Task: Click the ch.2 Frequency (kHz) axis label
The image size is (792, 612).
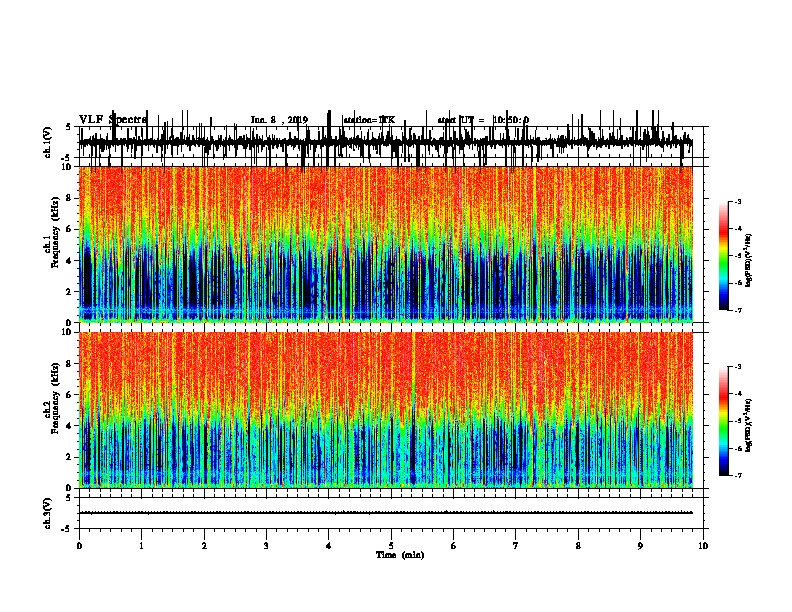Action: (54, 398)
